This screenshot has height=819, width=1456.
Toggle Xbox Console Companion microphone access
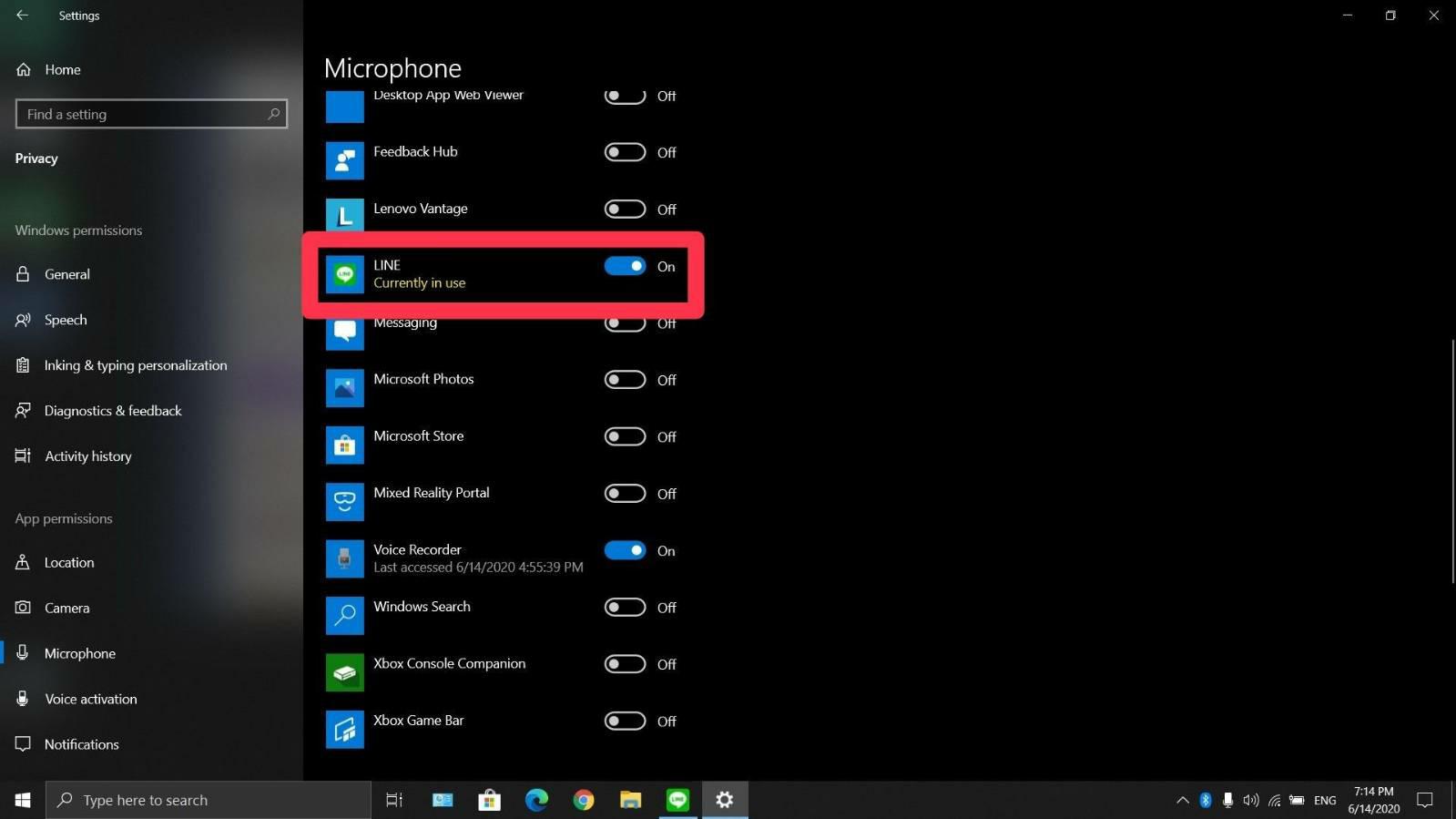pyautogui.click(x=625, y=664)
